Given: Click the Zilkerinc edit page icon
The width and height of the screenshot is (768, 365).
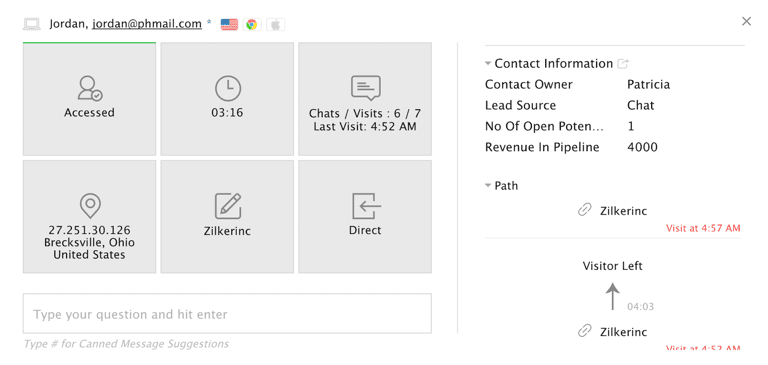Looking at the screenshot, I should [x=228, y=206].
